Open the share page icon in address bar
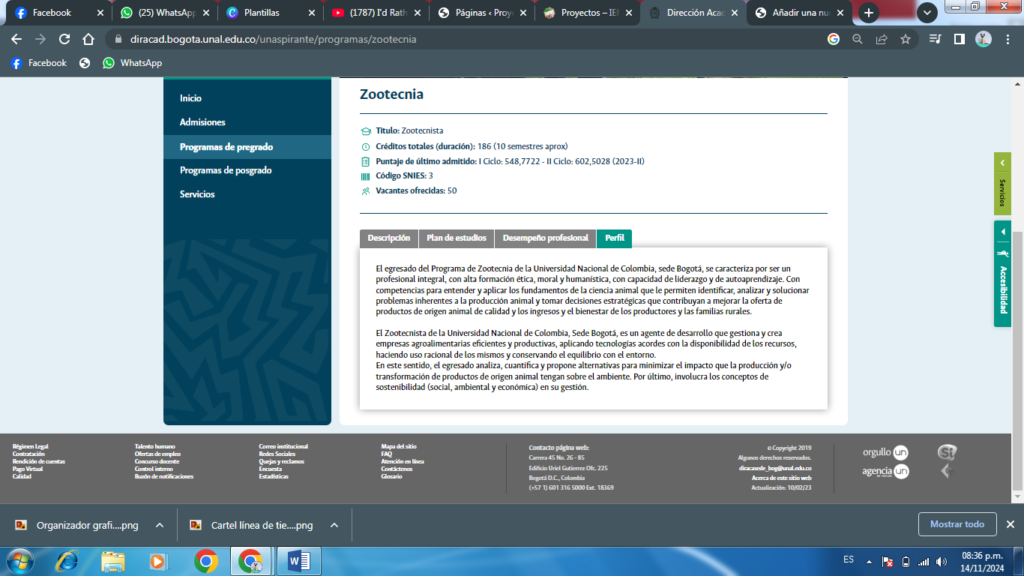 882,39
